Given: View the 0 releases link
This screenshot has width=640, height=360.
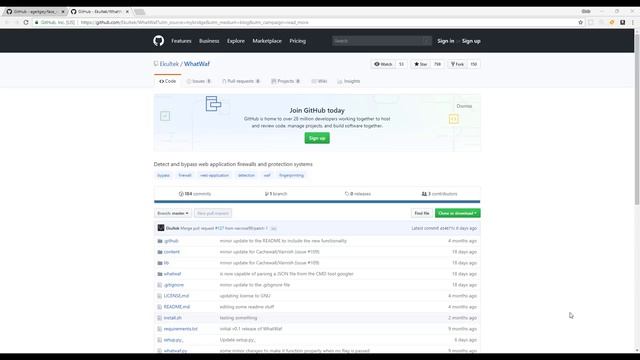Looking at the screenshot, I should [358, 194].
